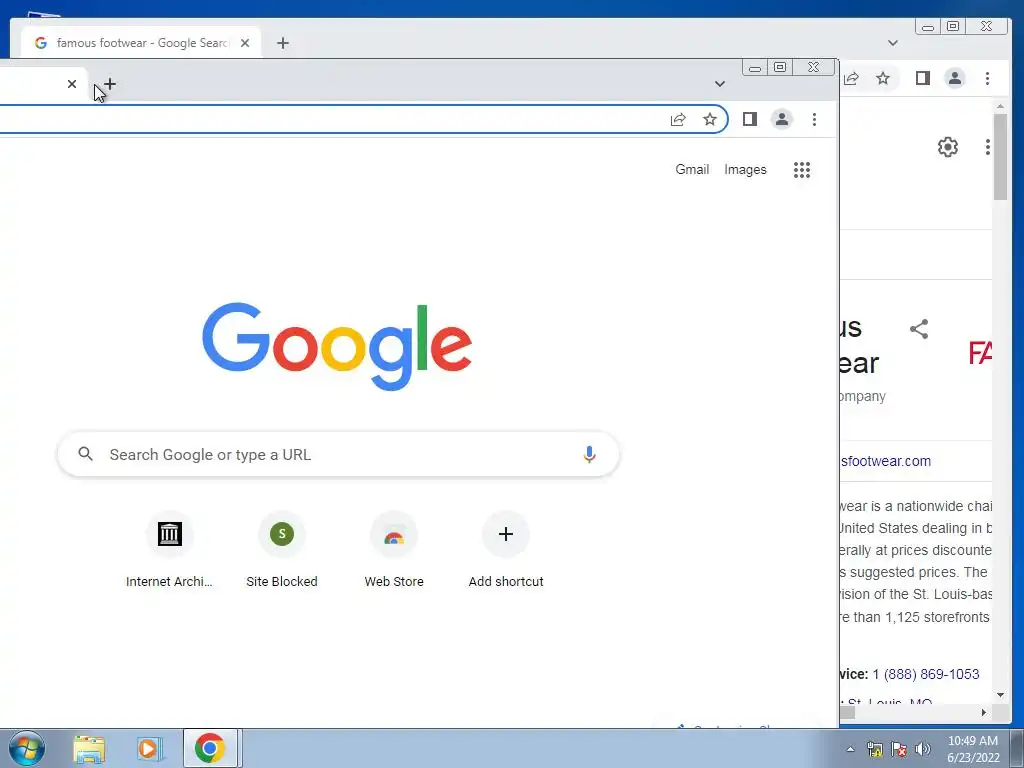
Task: Open the Chrome menu in front window
Action: click(x=814, y=120)
